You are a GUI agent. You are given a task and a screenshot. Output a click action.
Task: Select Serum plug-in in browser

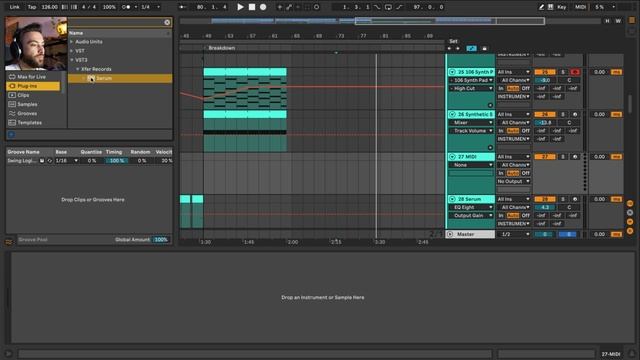click(x=120, y=78)
